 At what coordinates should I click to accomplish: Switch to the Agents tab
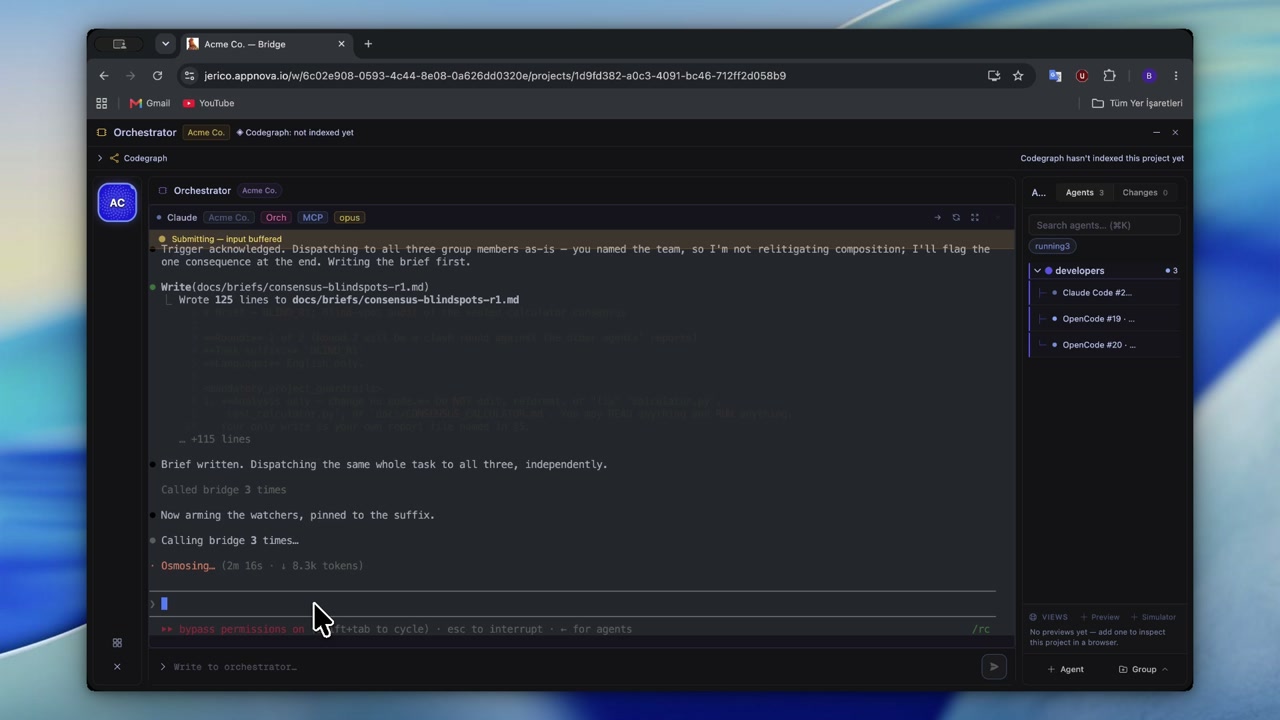[x=1084, y=192]
